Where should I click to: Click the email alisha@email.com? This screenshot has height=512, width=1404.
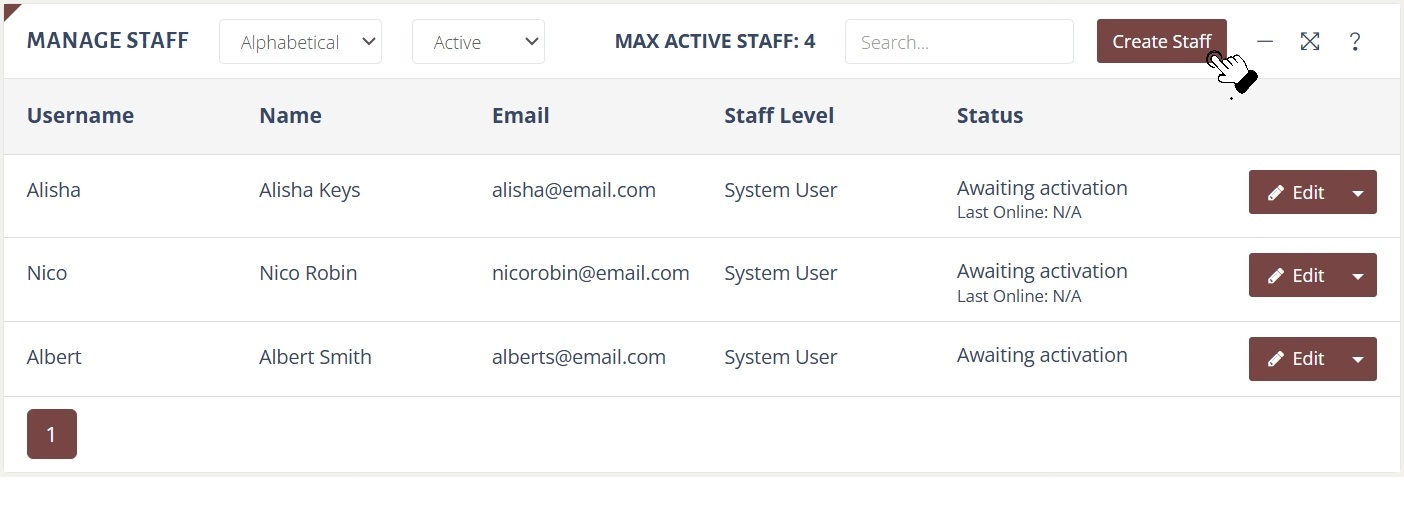point(573,190)
